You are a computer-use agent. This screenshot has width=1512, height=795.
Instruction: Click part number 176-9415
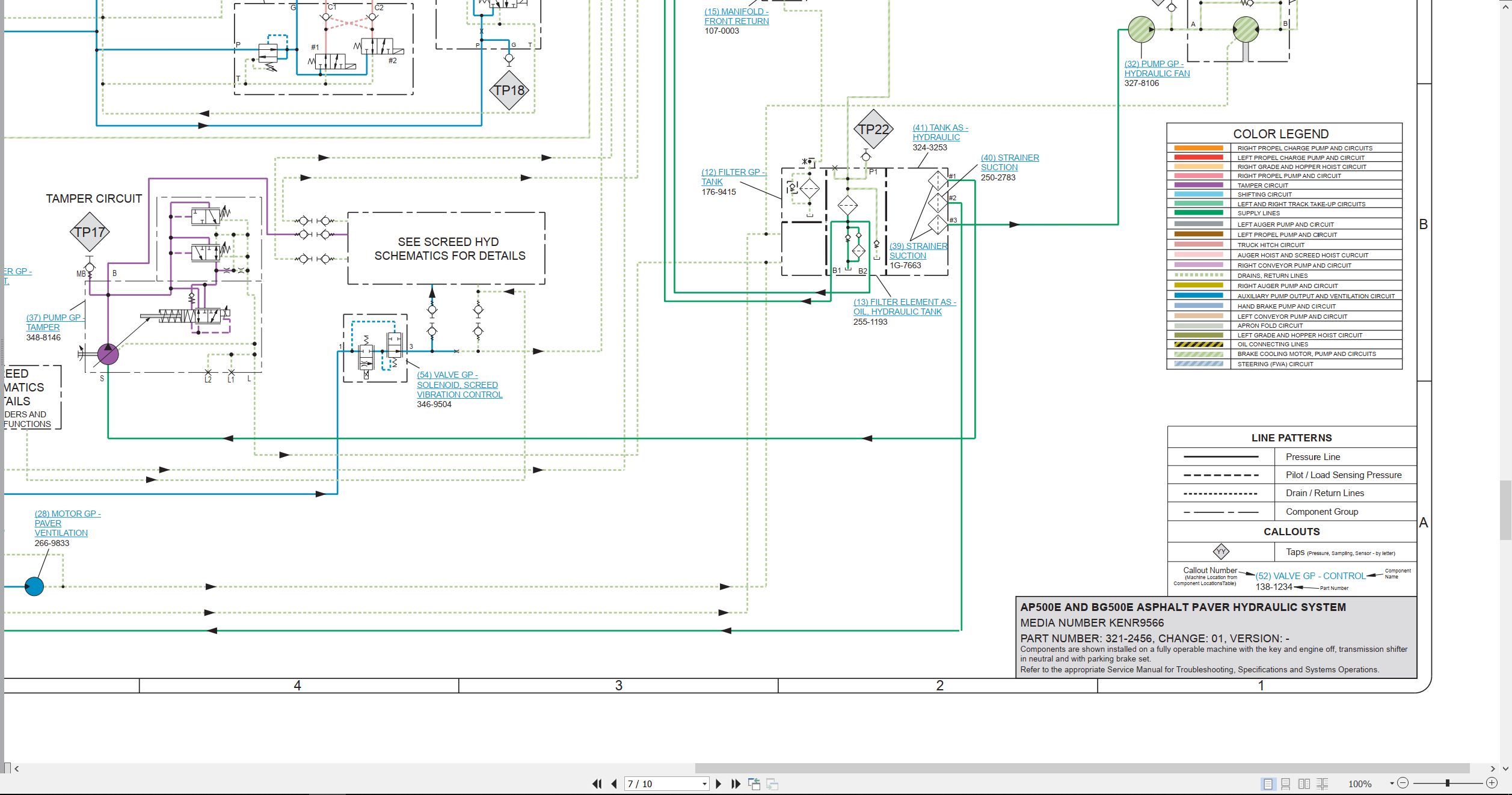click(x=718, y=192)
